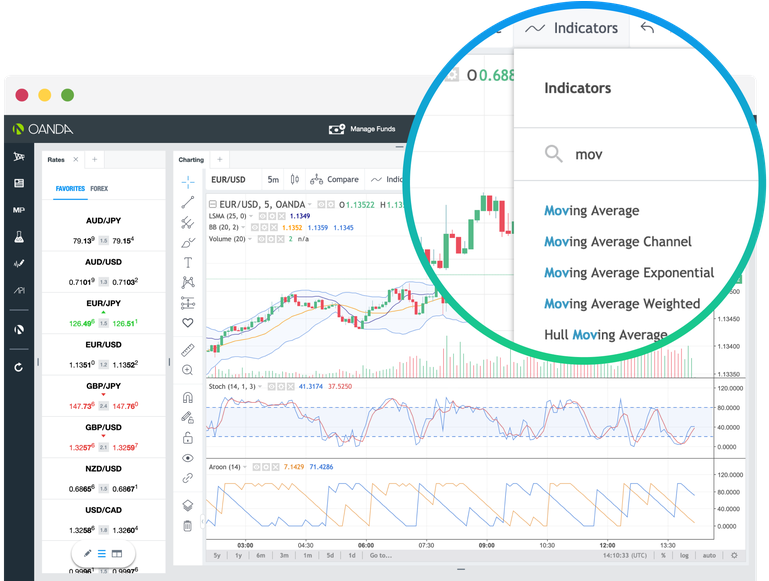Open the prediction and measurement tools
Image resolution: width=769 pixels, height=581 pixels.
(x=188, y=303)
